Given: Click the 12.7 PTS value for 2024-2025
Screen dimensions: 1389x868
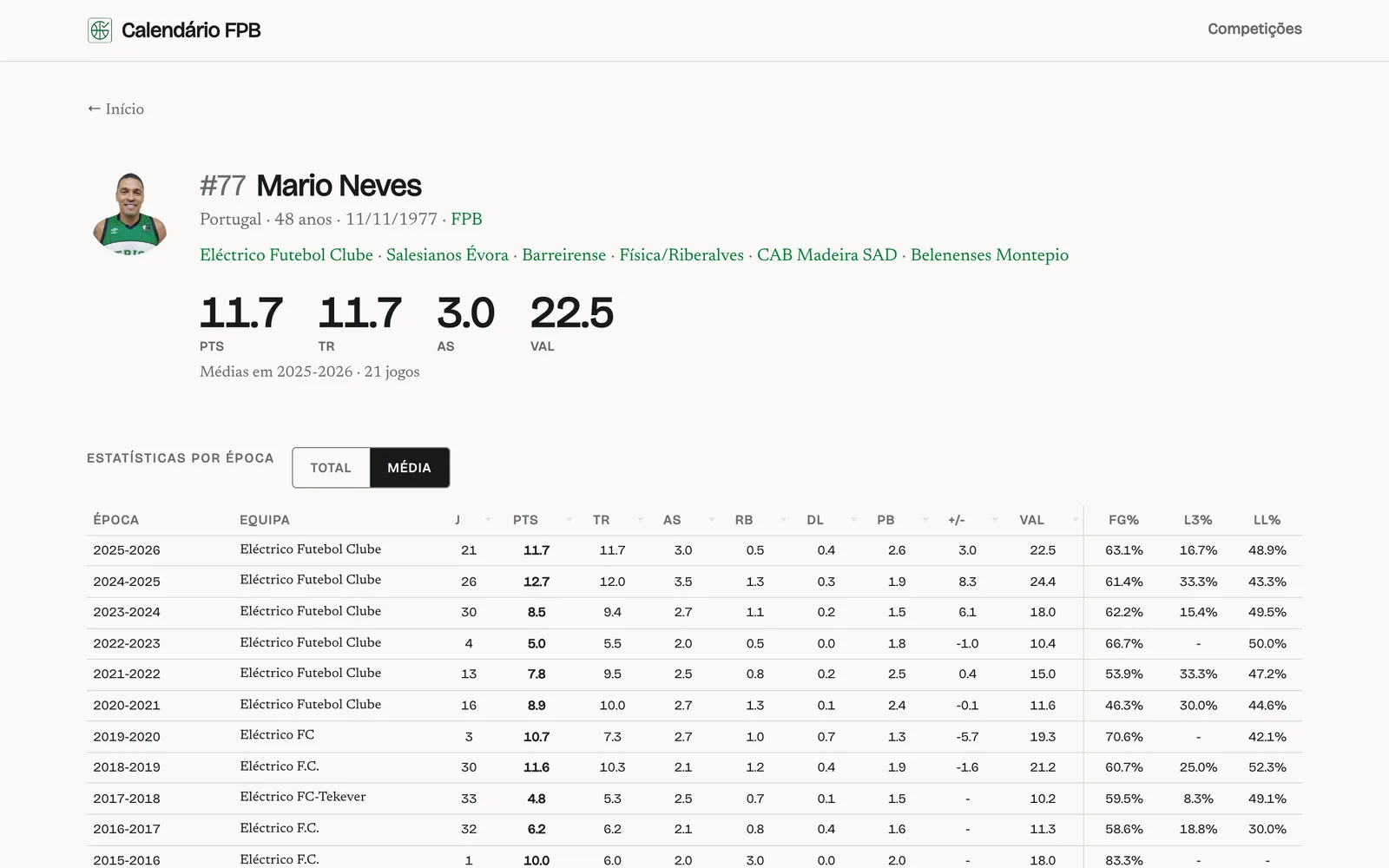Looking at the screenshot, I should click(x=537, y=582).
